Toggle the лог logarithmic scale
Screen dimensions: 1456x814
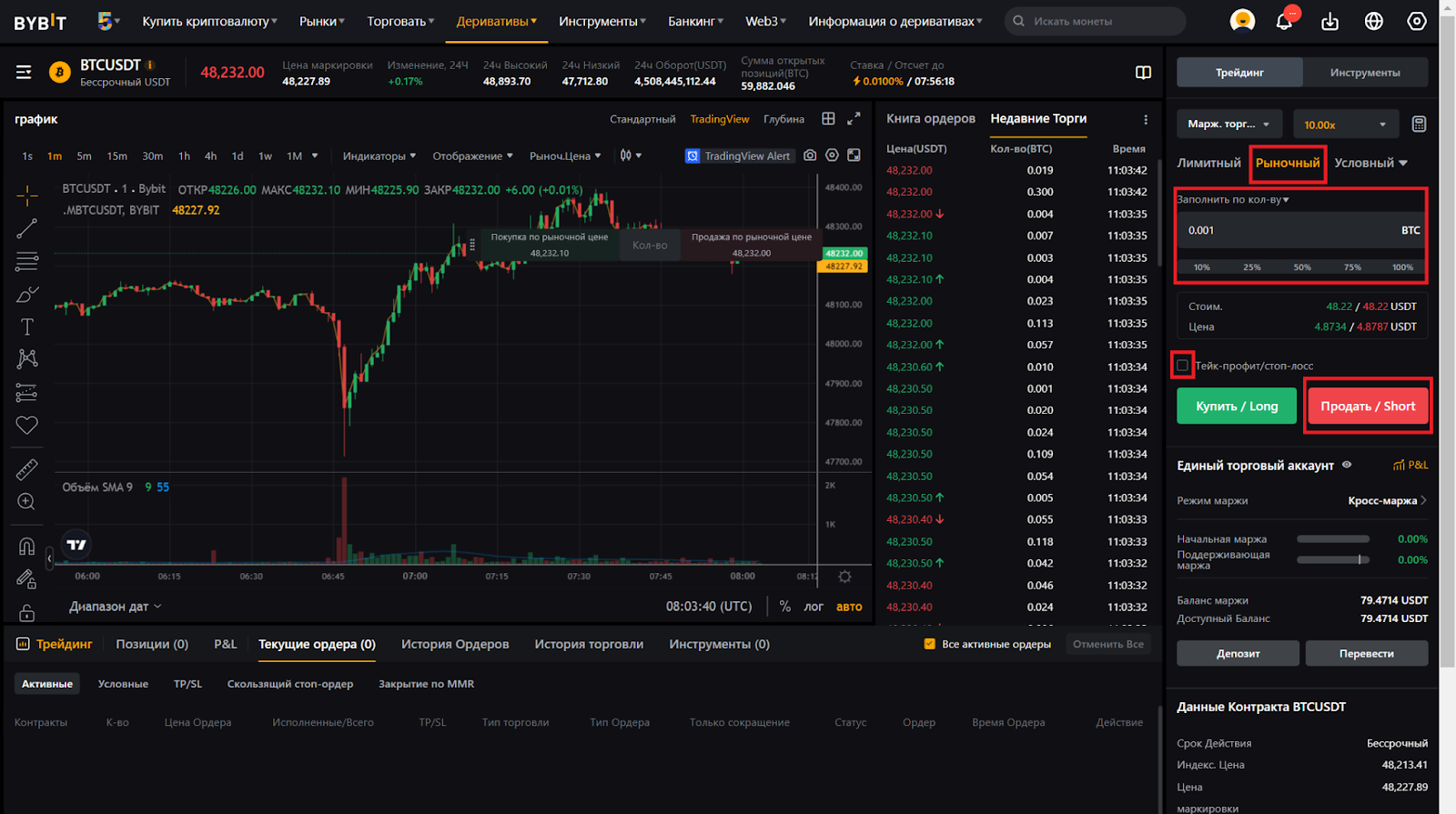coord(814,607)
